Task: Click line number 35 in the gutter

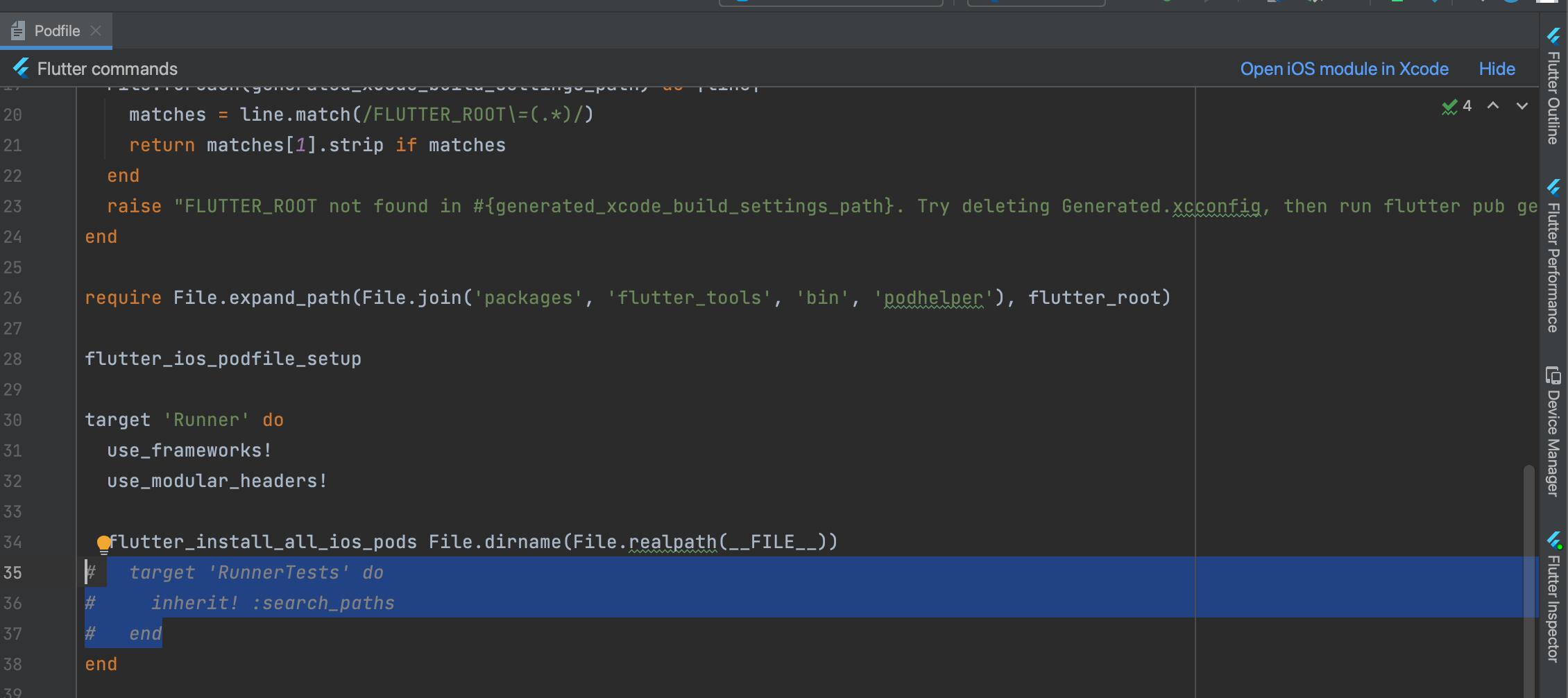Action: (x=12, y=573)
